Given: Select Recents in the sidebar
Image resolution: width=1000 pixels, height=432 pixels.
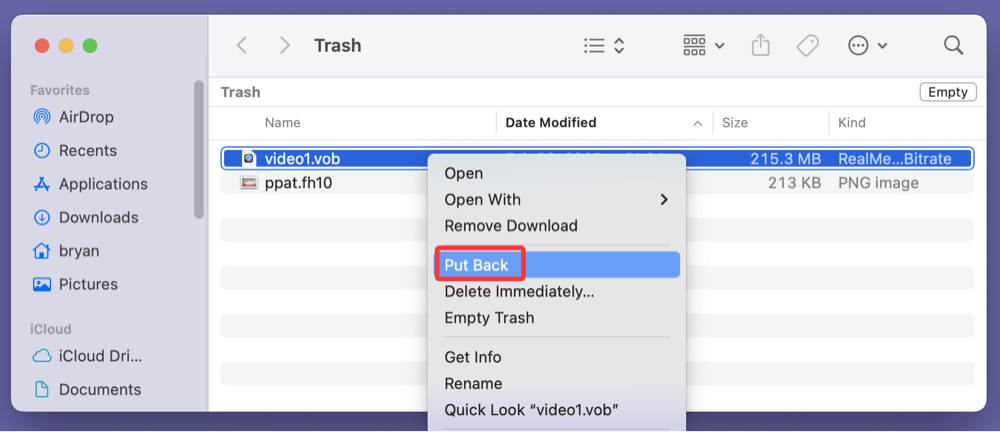Looking at the screenshot, I should pyautogui.click(x=87, y=151).
